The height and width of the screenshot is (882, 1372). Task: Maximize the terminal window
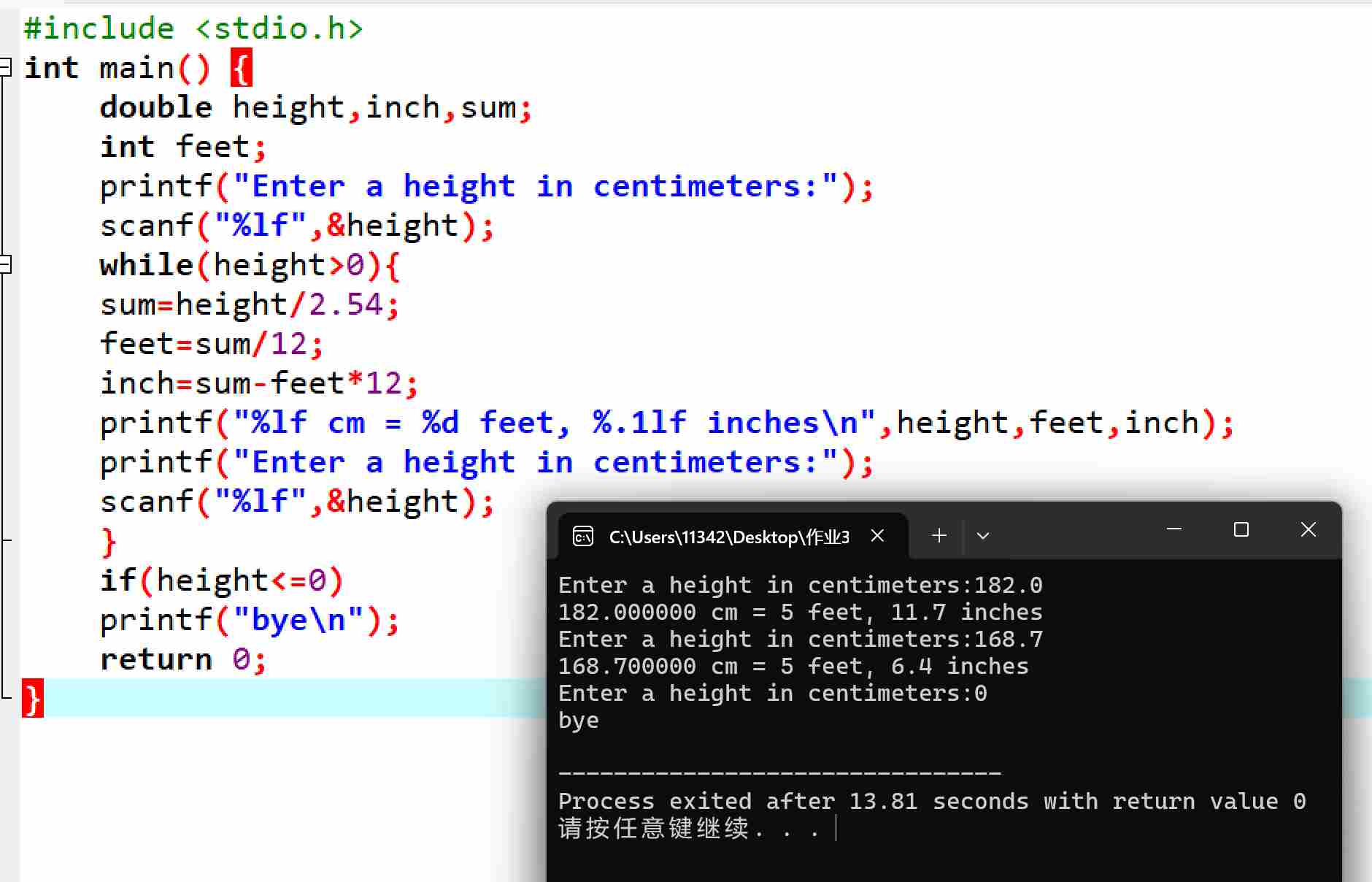[x=1241, y=529]
